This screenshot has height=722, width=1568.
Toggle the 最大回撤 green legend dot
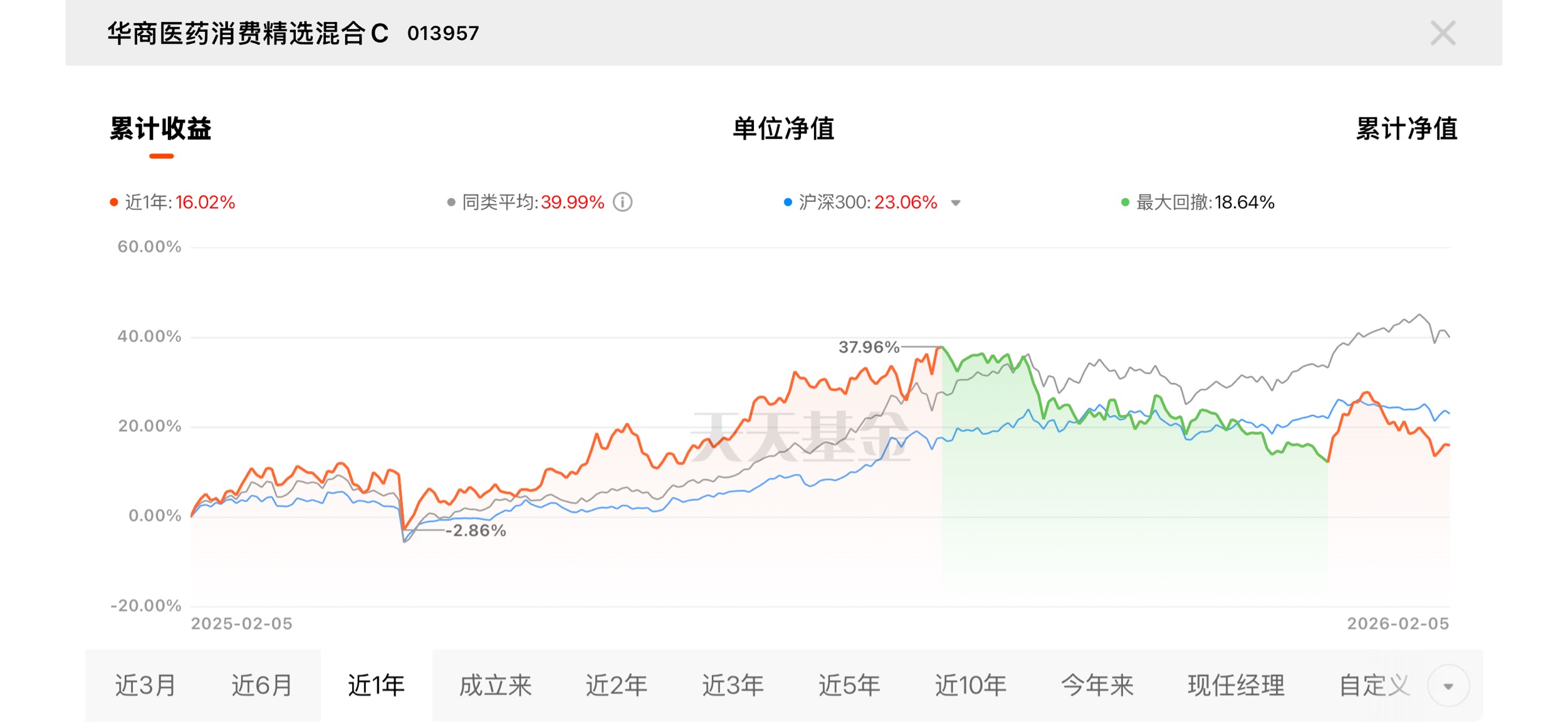[x=1125, y=202]
